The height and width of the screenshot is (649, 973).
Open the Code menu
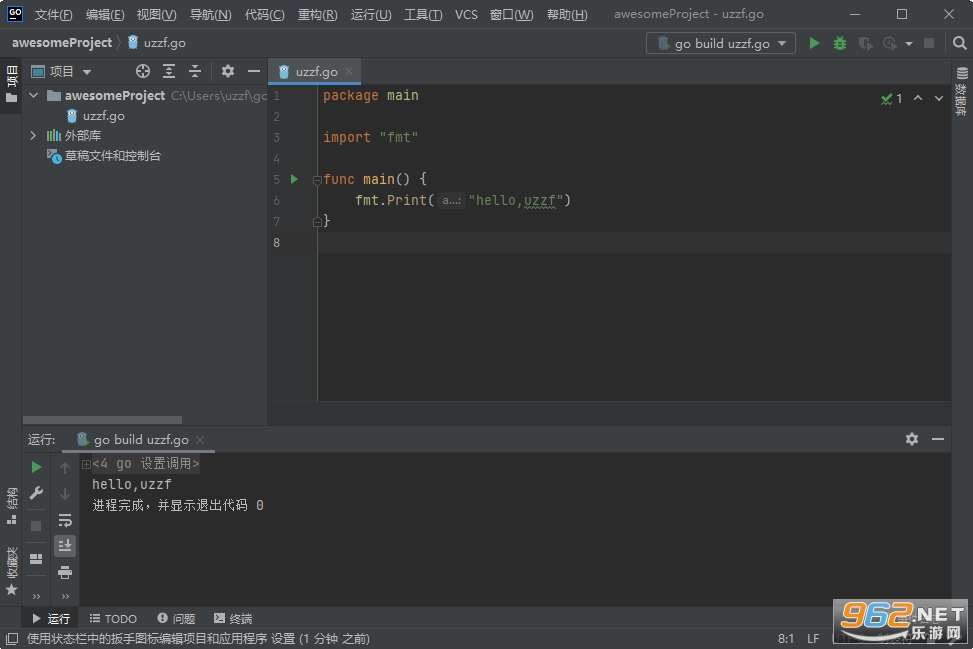pos(264,14)
